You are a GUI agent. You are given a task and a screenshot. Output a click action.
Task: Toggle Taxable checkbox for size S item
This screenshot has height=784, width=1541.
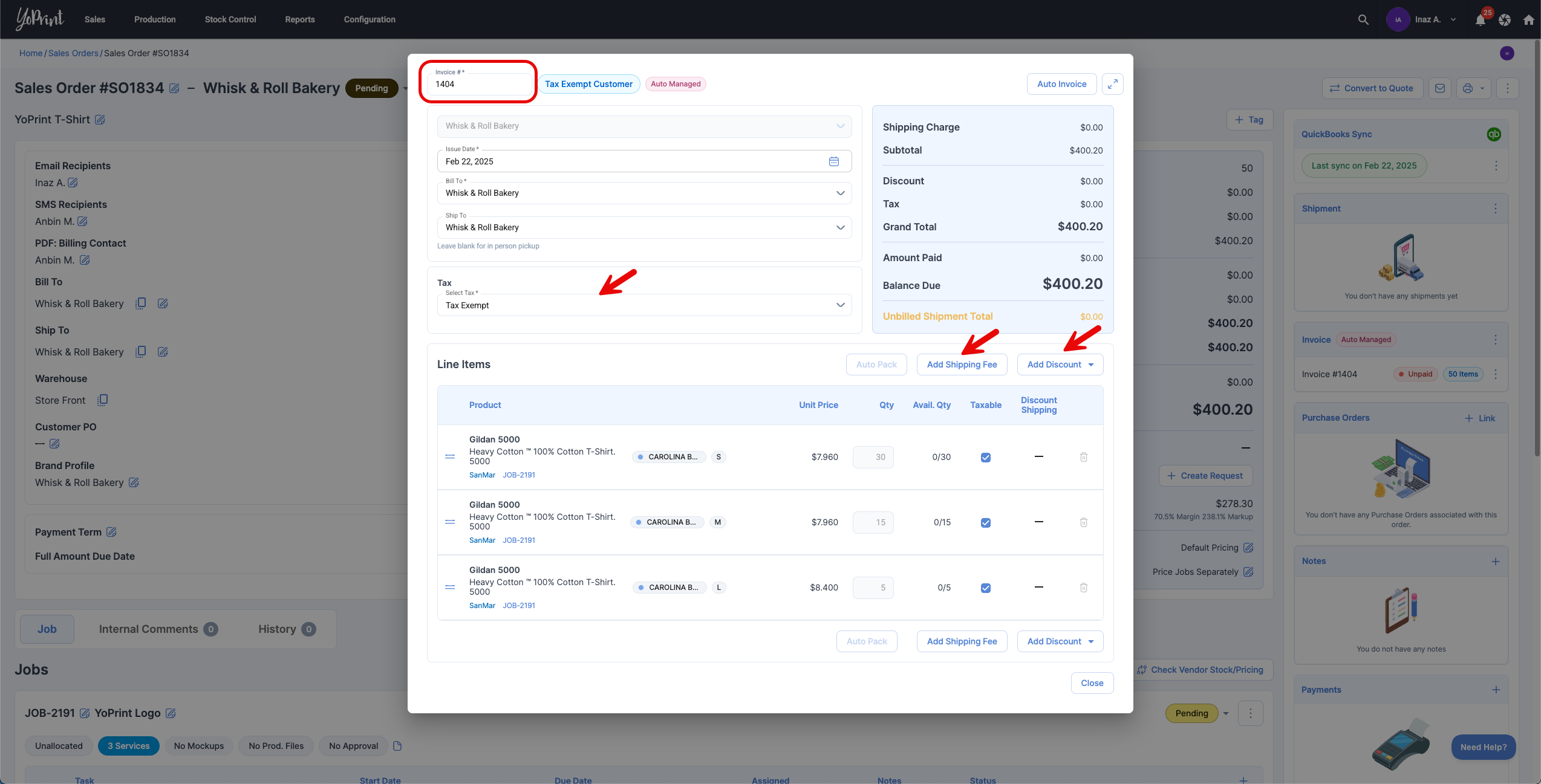click(986, 458)
